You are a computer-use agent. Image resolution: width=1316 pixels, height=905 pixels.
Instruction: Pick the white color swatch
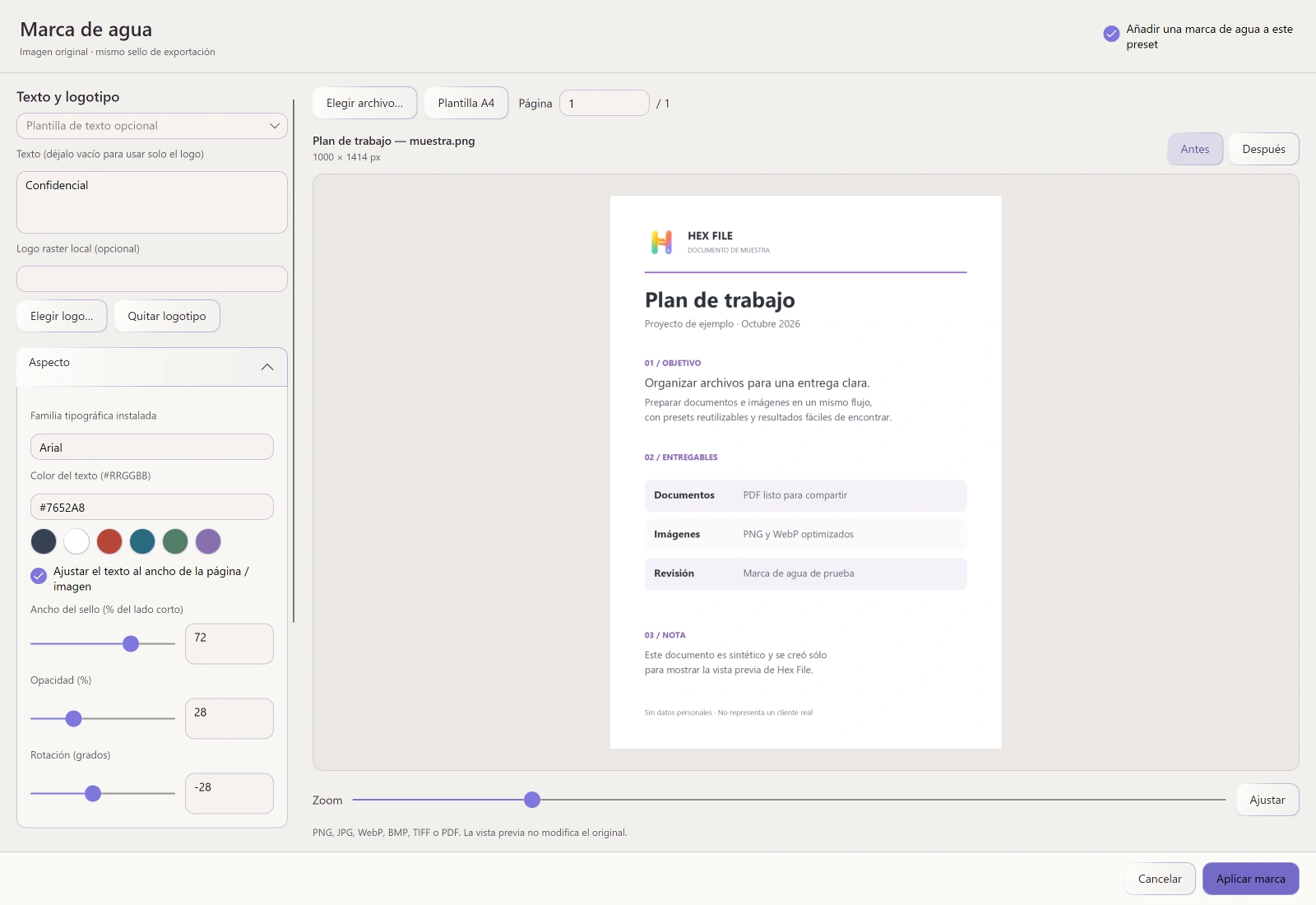[76, 541]
